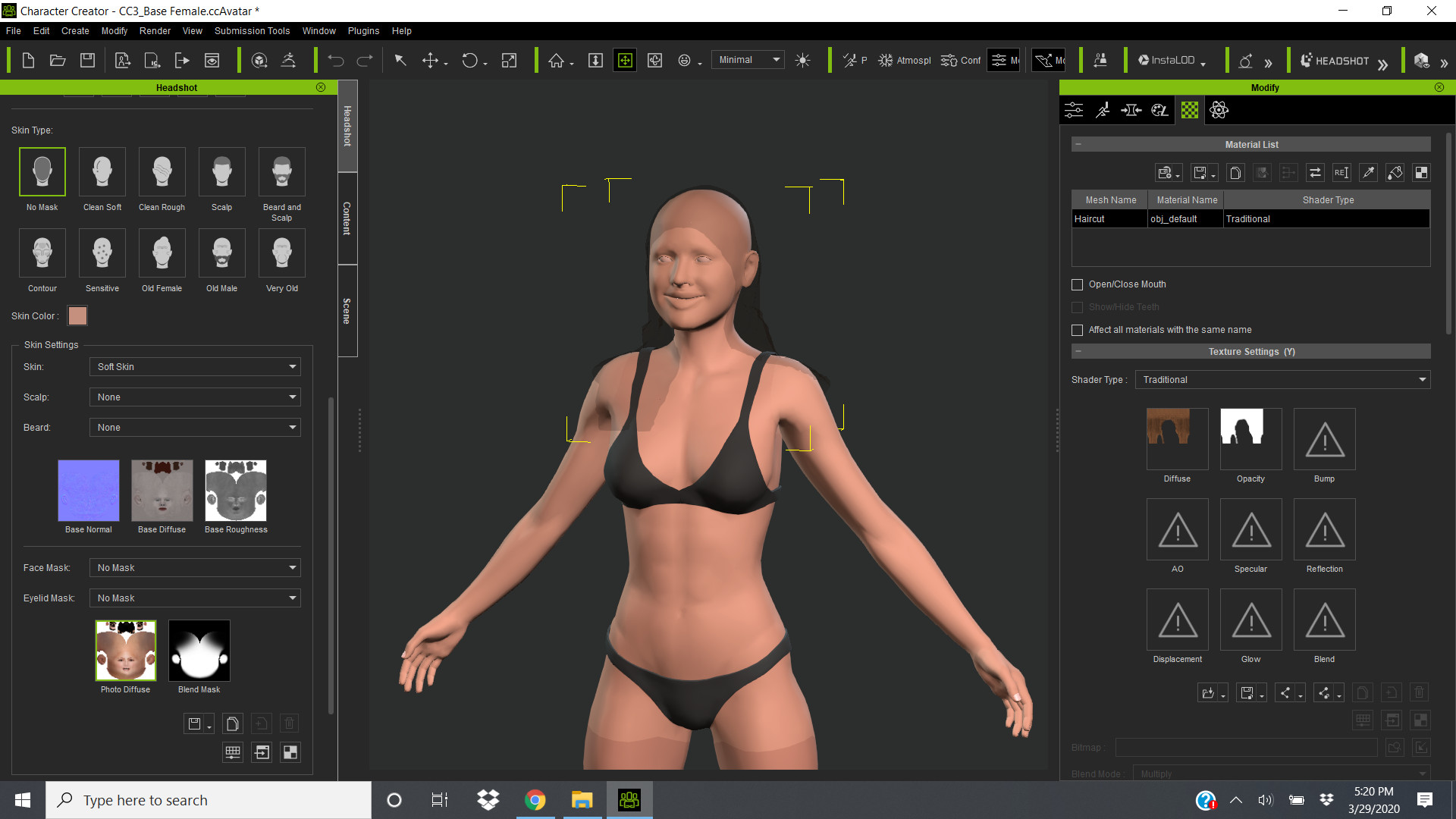Save project using the floppy disk icon
1456x819 pixels.
click(x=87, y=61)
